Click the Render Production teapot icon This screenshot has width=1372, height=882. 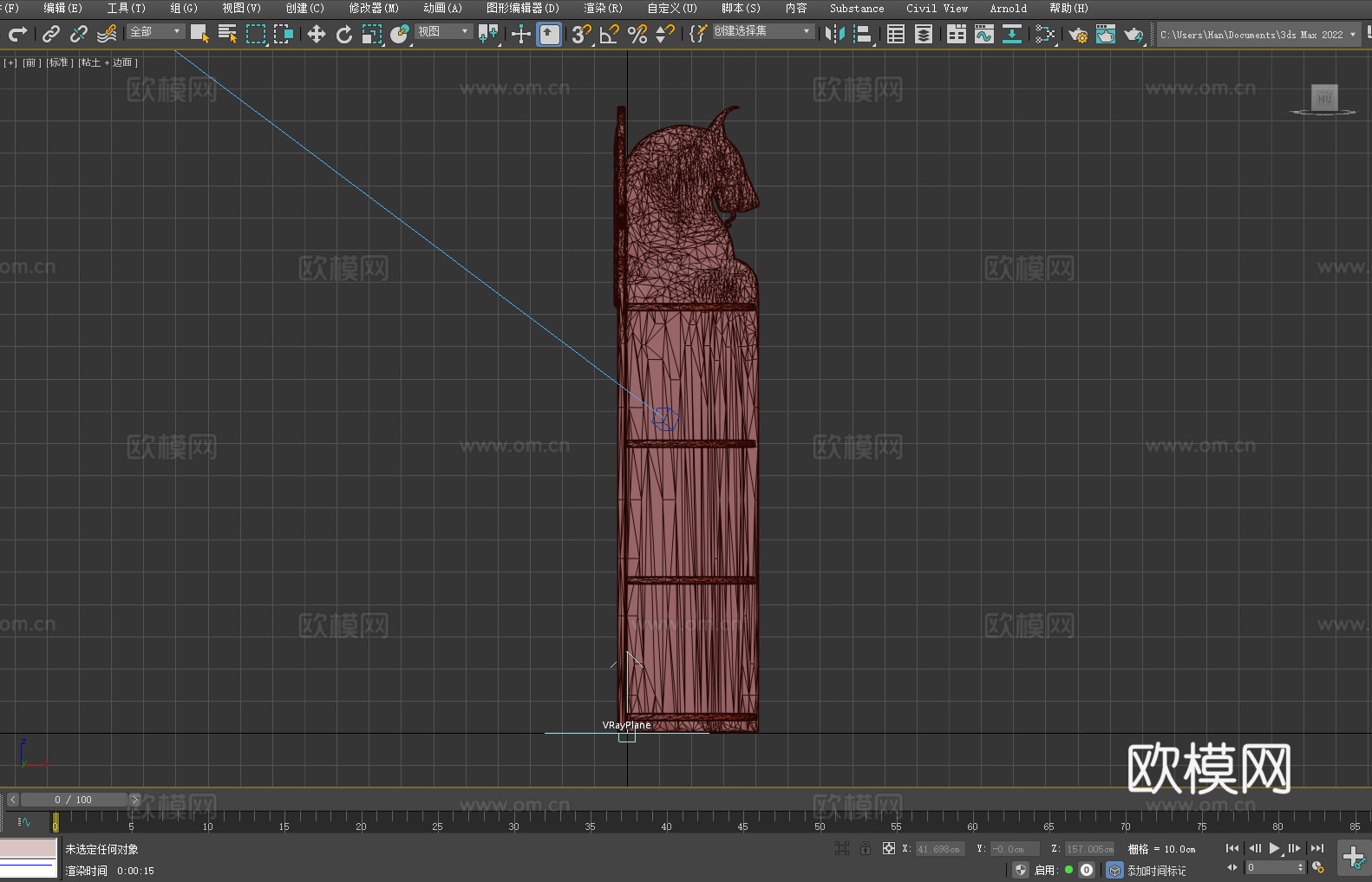(1134, 34)
